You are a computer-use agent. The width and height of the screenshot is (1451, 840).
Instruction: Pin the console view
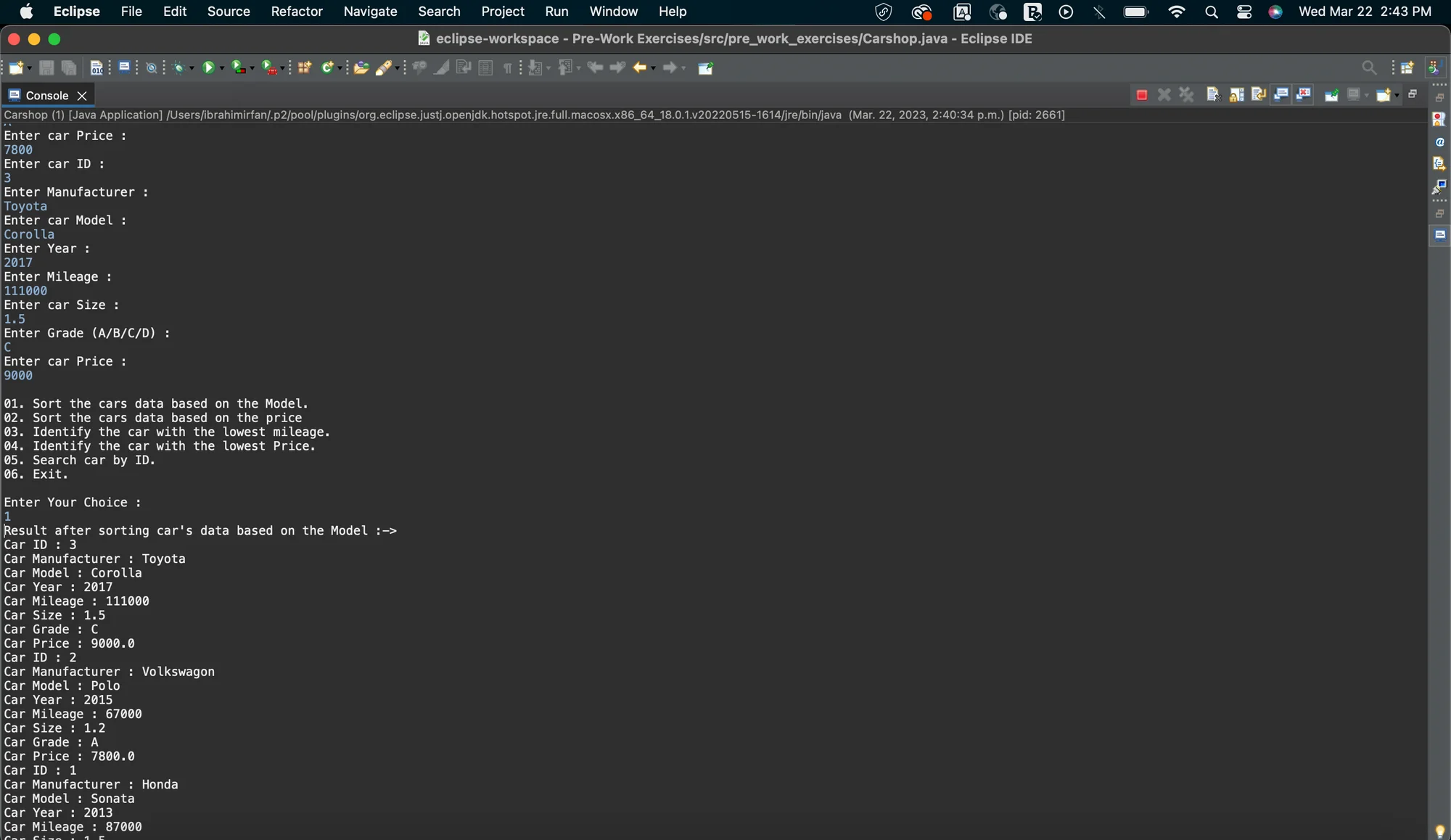(x=1331, y=95)
